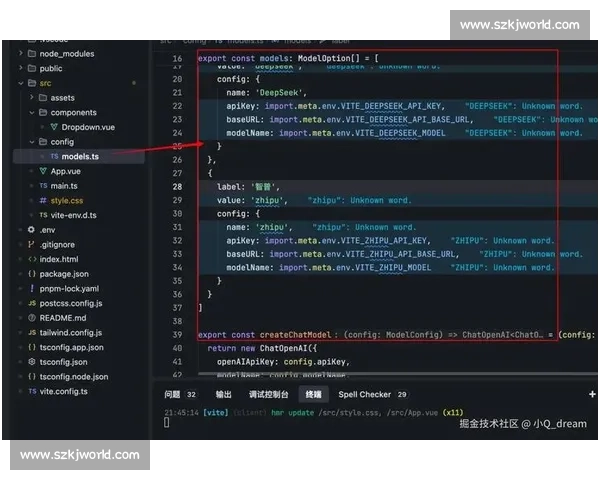Open pnpm-lock.yaml file
Screen dimensions: 600x480
pos(69,289)
